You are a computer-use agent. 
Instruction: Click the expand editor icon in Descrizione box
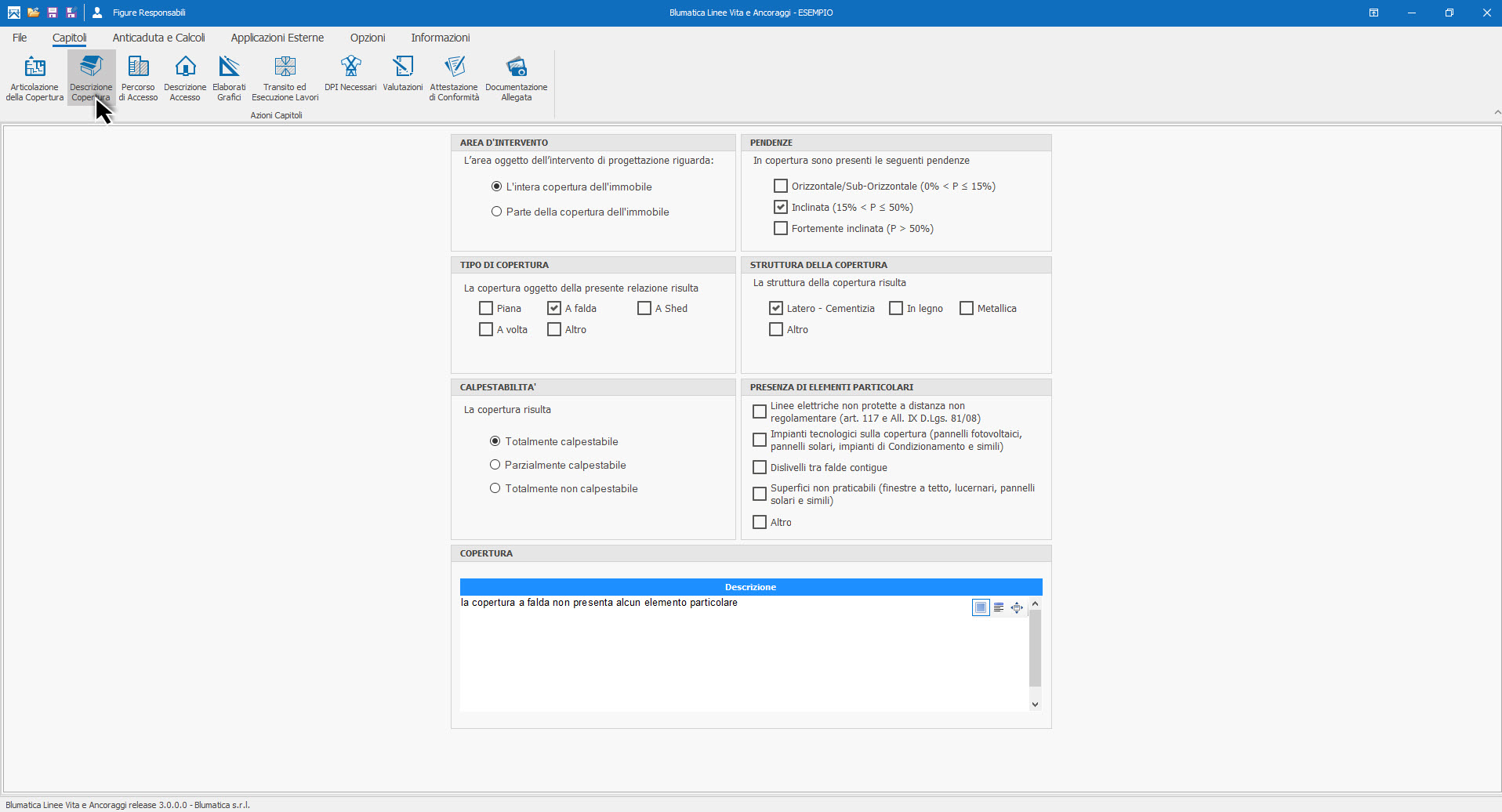[1017, 607]
